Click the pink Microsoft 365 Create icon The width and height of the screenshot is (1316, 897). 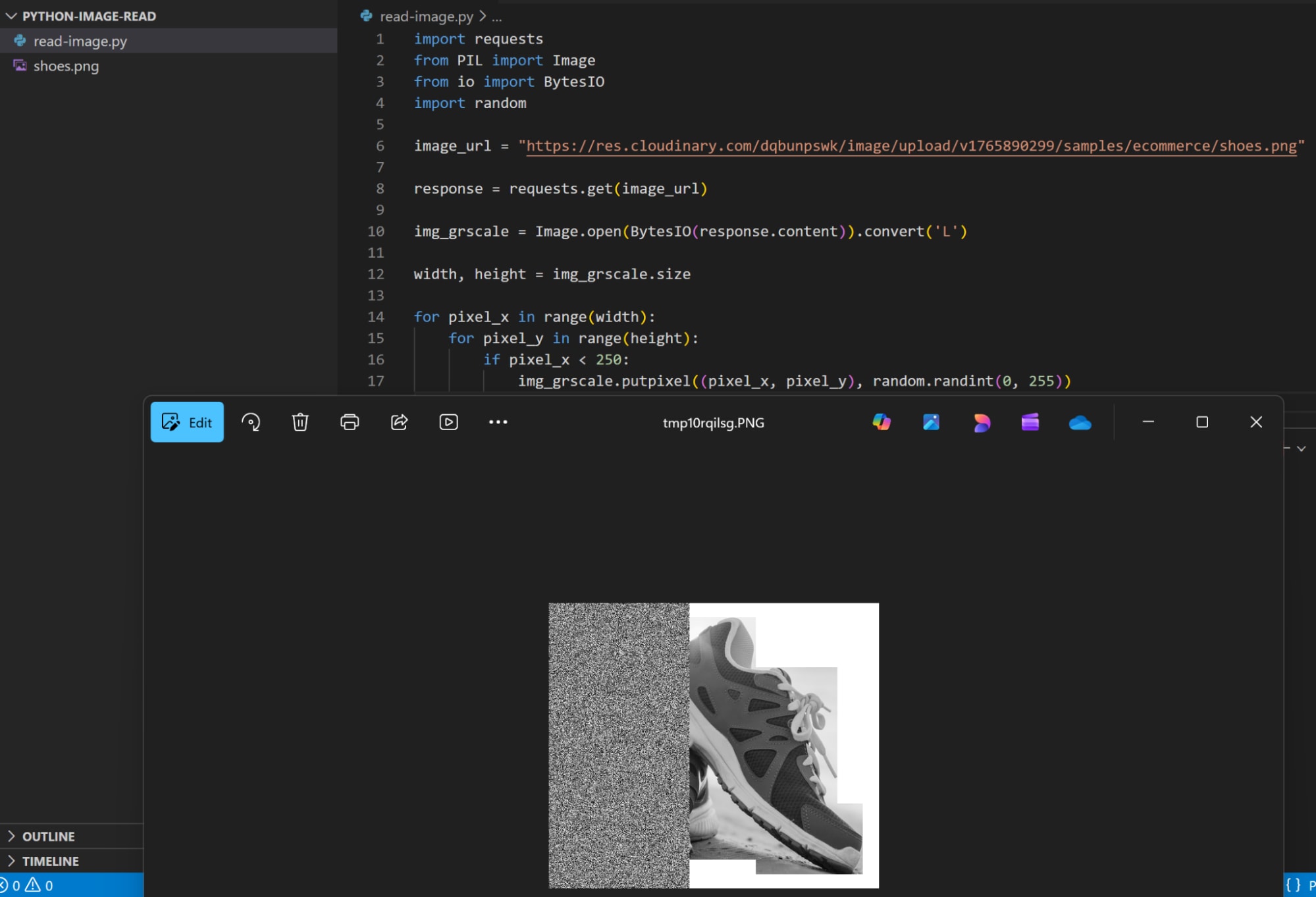[981, 422]
